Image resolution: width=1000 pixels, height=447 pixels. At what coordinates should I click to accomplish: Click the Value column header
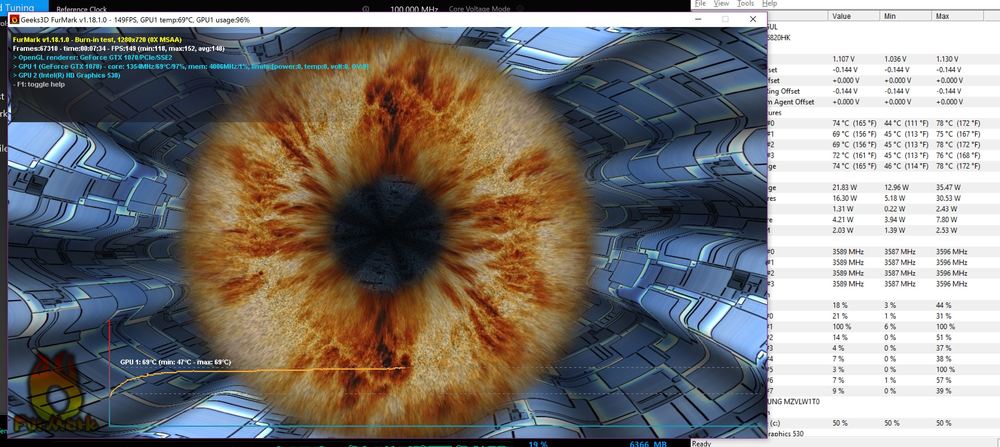[x=842, y=17]
